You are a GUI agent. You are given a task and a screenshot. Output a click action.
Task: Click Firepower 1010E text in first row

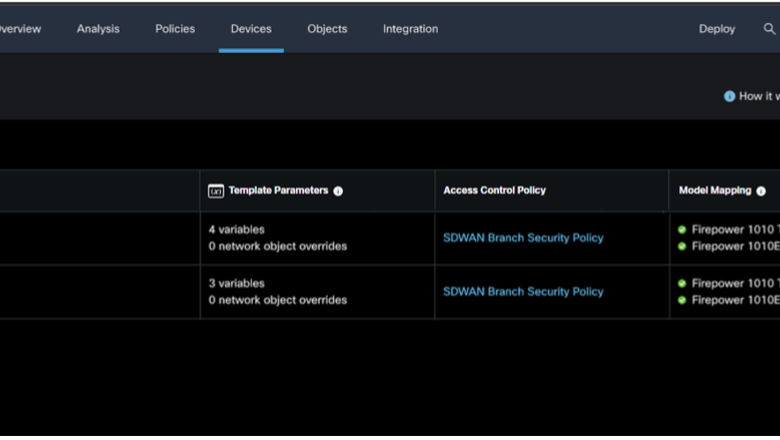coord(736,247)
